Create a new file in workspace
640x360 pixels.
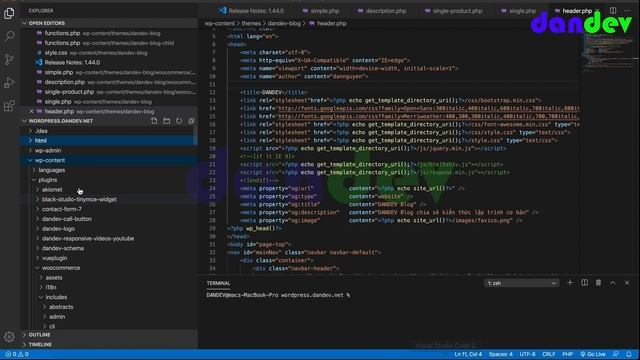pyautogui.click(x=154, y=121)
